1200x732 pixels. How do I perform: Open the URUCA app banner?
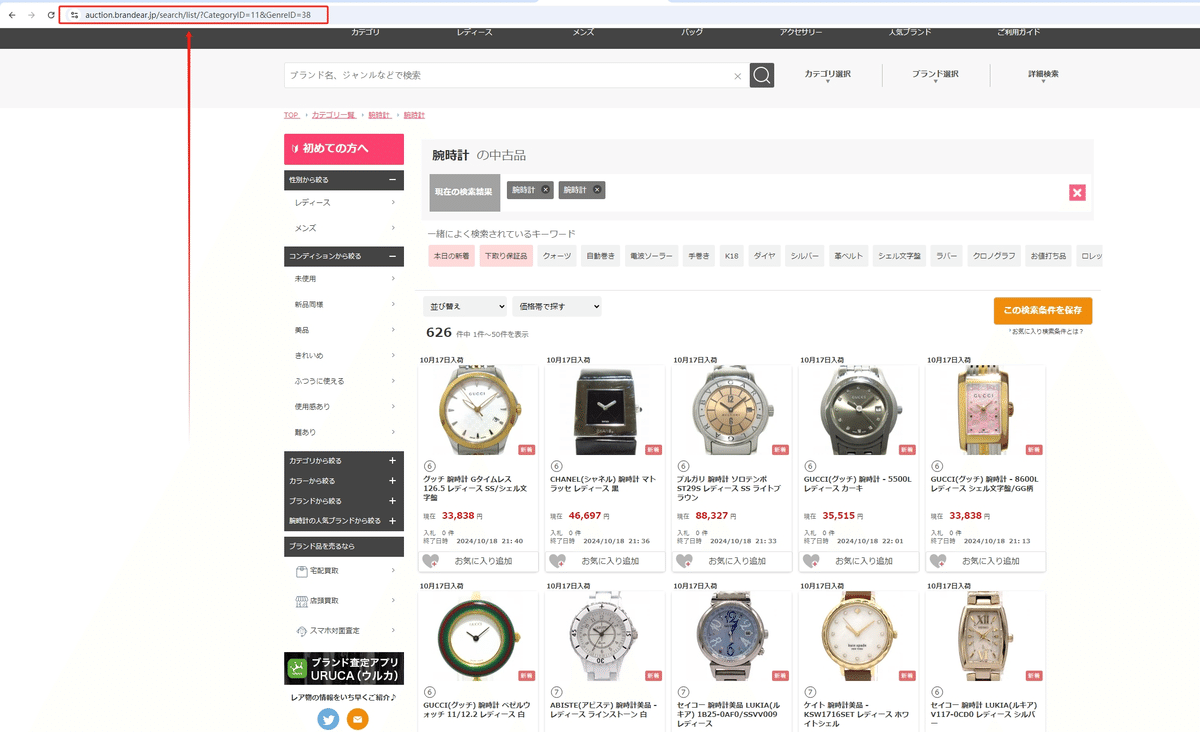(x=344, y=668)
